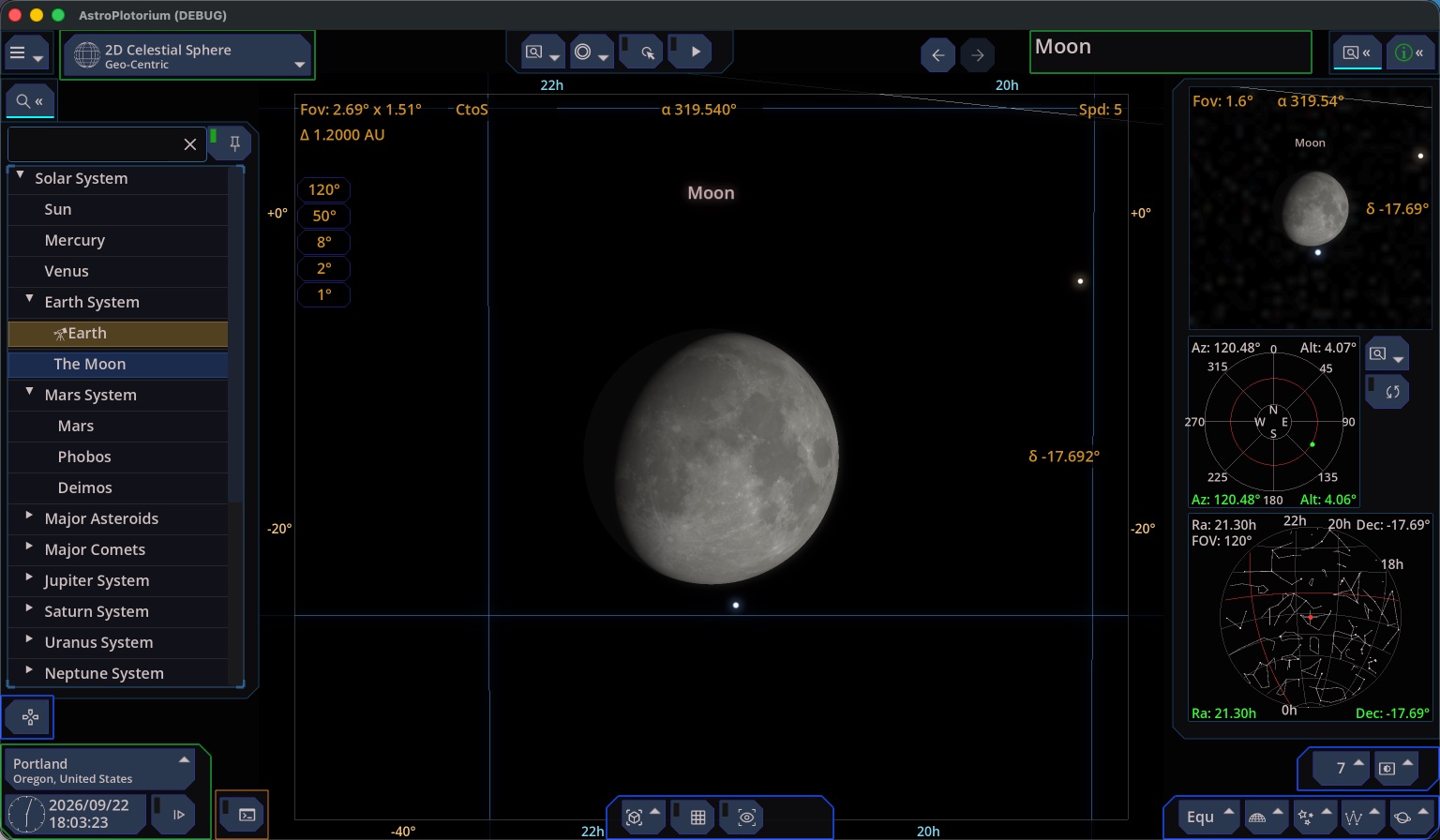
Task: Enable the pointer selection mode toggle
Action: coord(647,52)
